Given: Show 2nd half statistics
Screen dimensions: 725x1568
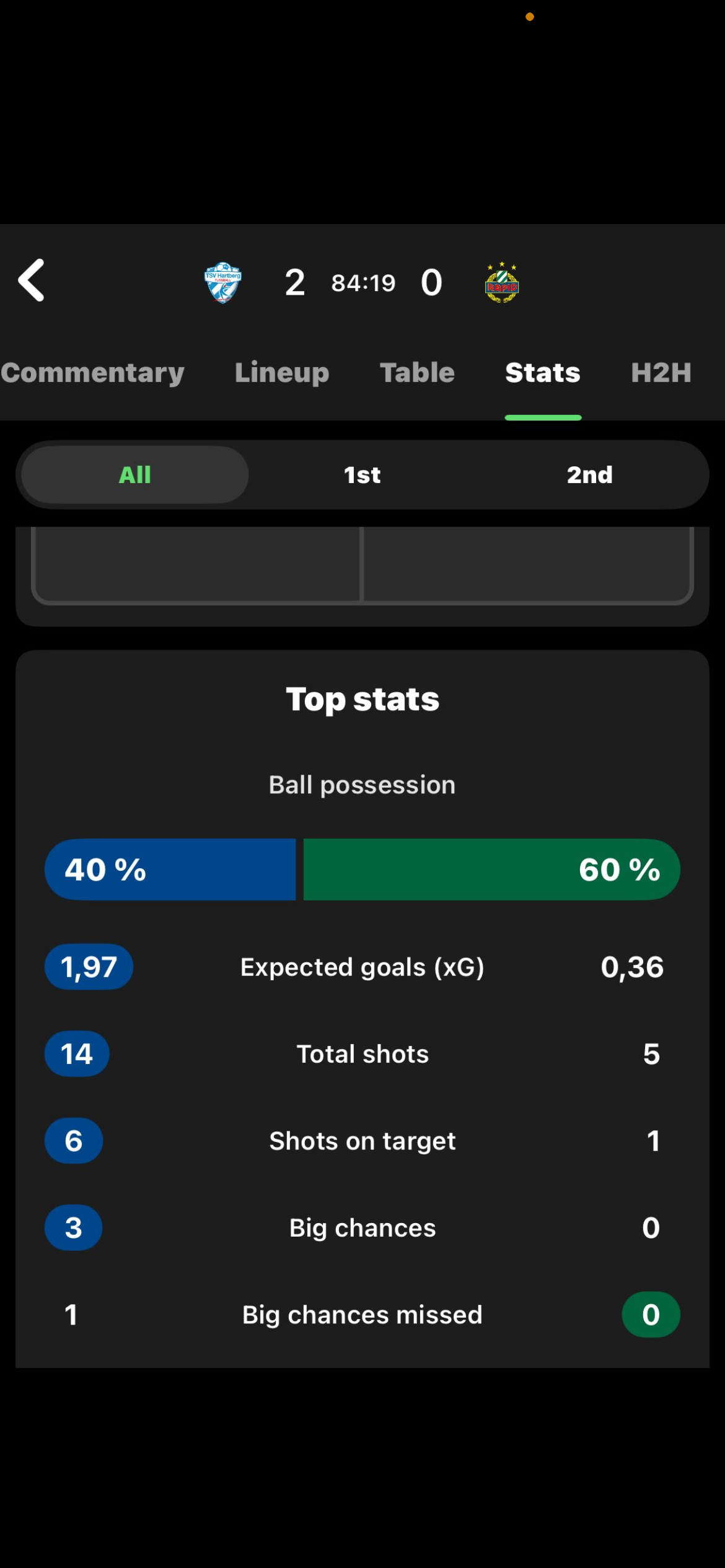Looking at the screenshot, I should tap(590, 475).
